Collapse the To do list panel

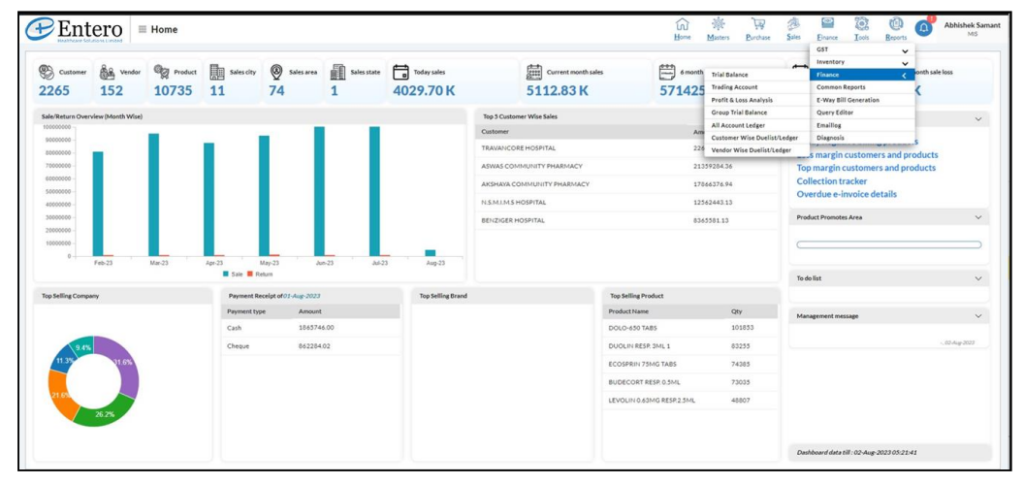(x=978, y=278)
